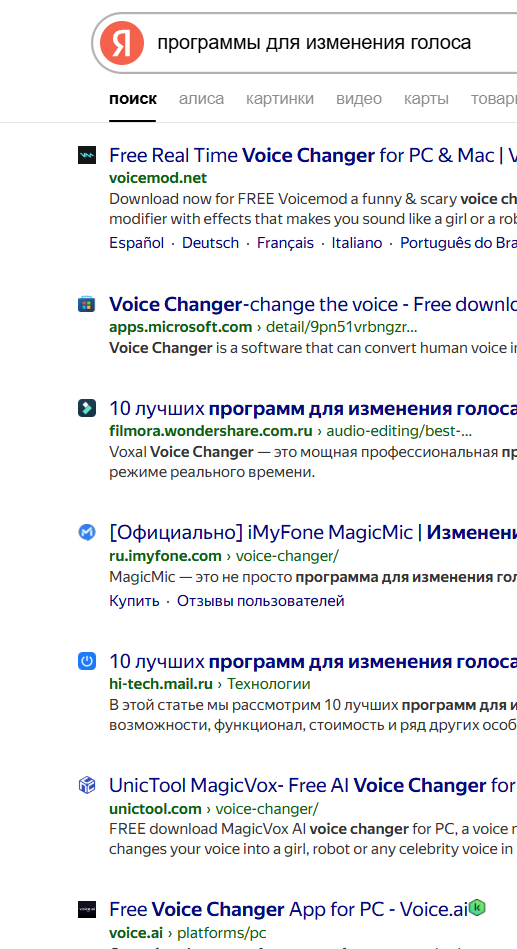
Task: Open the voicemod.net URL link
Action: (x=158, y=178)
